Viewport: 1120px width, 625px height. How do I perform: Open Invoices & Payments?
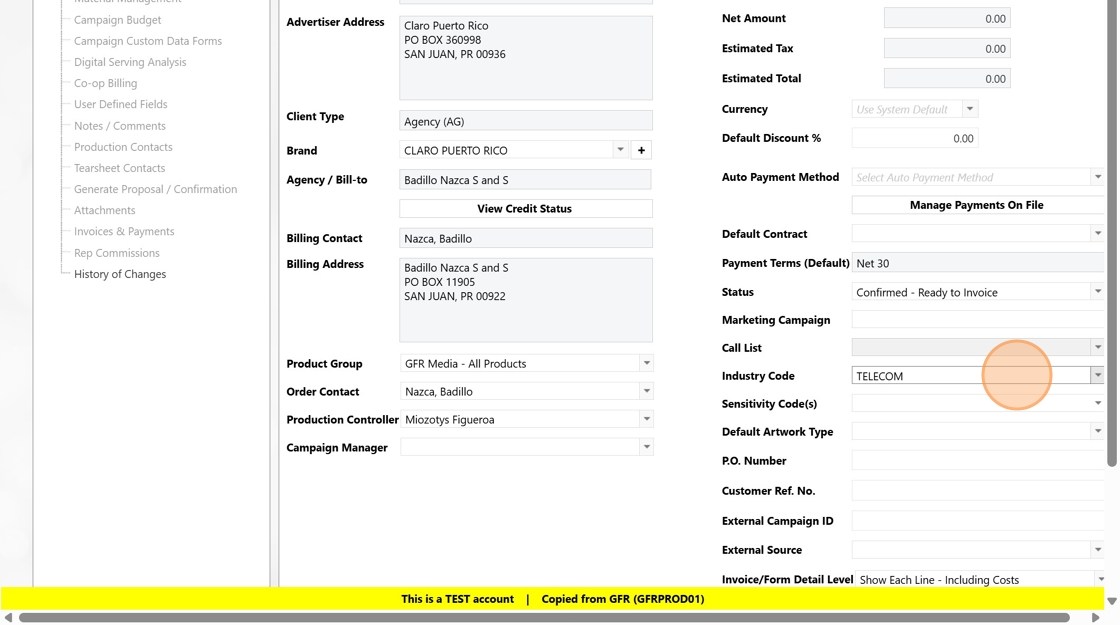124,231
